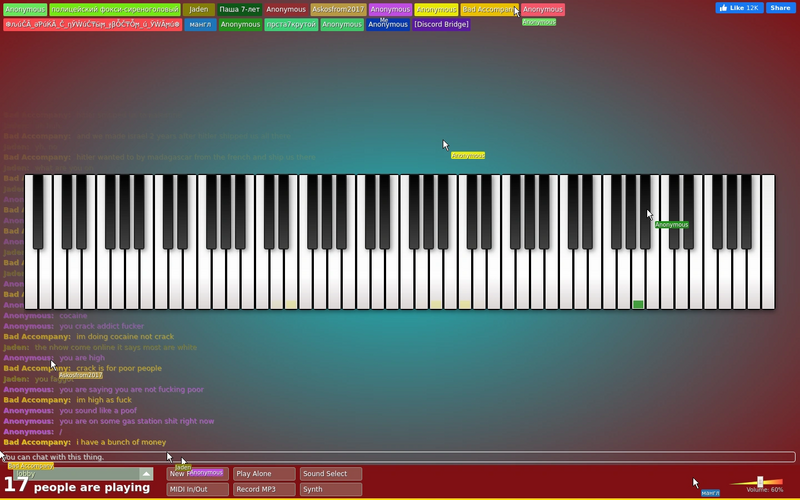Click the chat input field
The width and height of the screenshot is (800, 500).
click(x=398, y=457)
